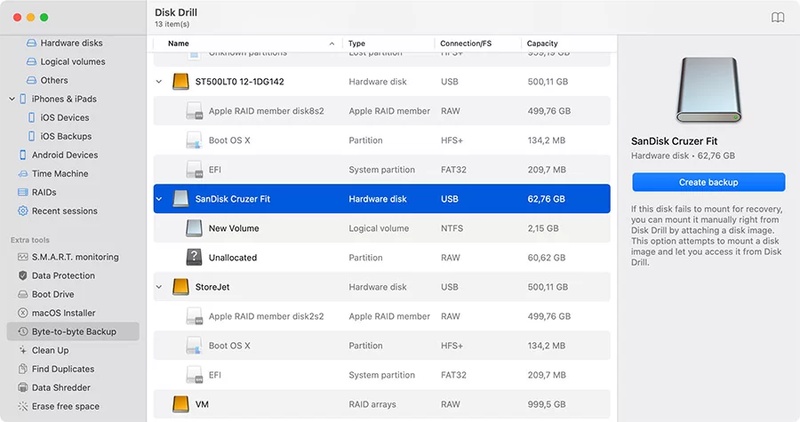Click the VM orange disk icon
800x422 pixels.
point(181,404)
